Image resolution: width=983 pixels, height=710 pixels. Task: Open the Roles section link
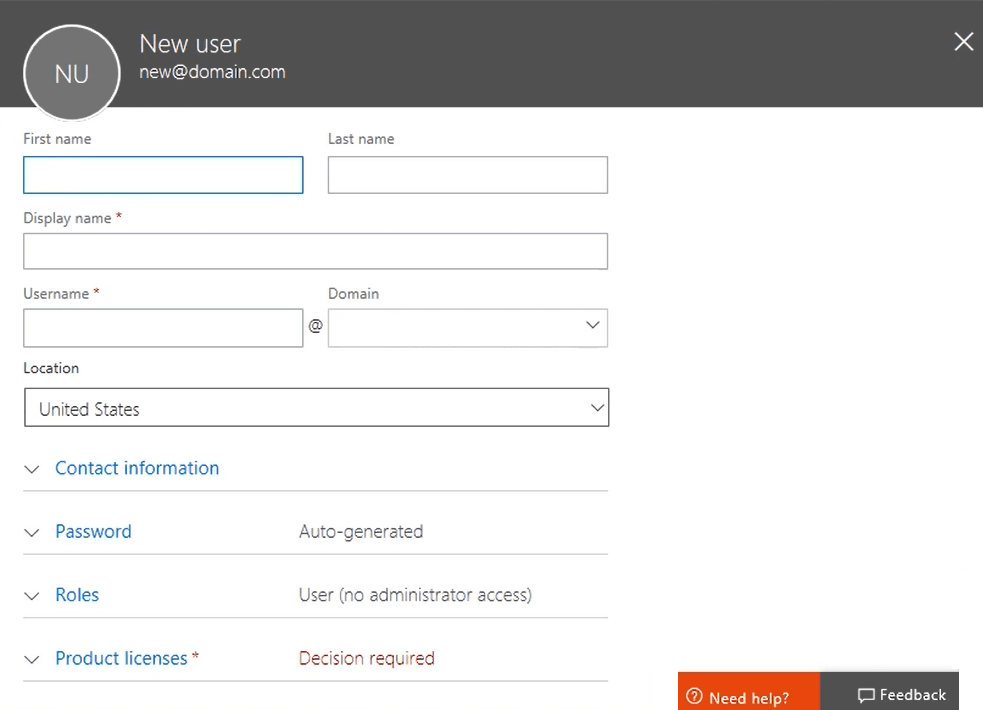(x=77, y=595)
